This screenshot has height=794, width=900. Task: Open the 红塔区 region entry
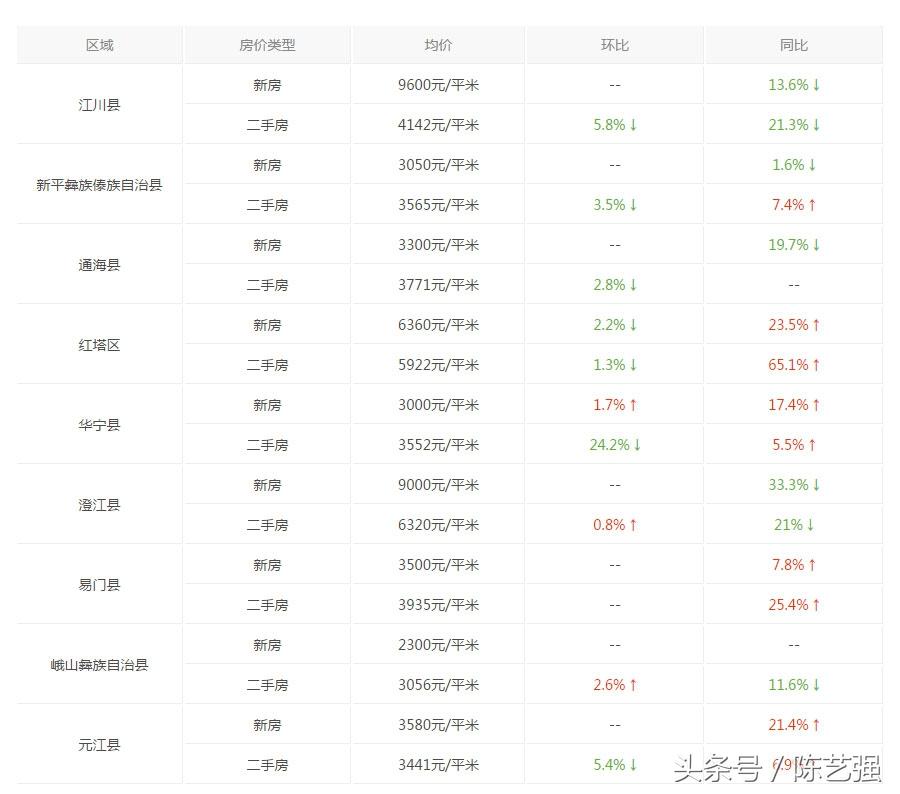pos(99,345)
